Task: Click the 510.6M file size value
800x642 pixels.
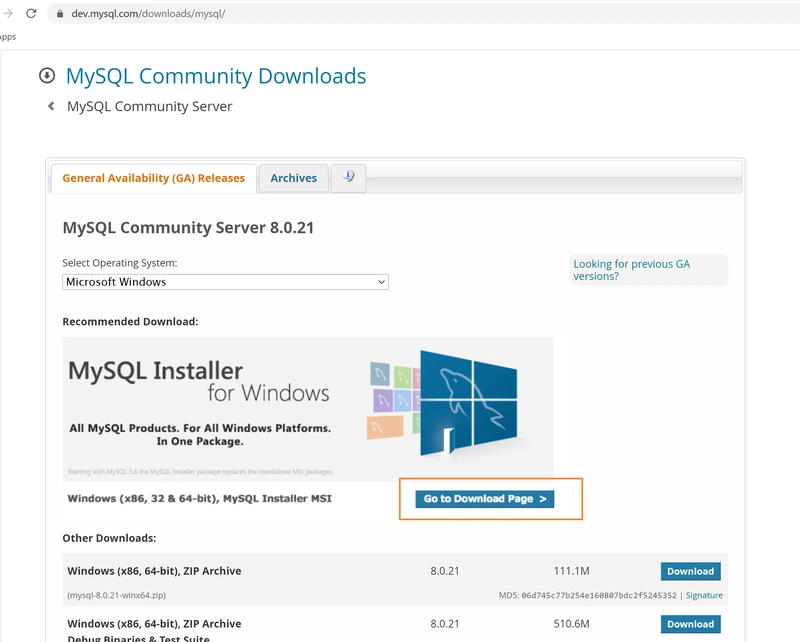Action: [571, 624]
